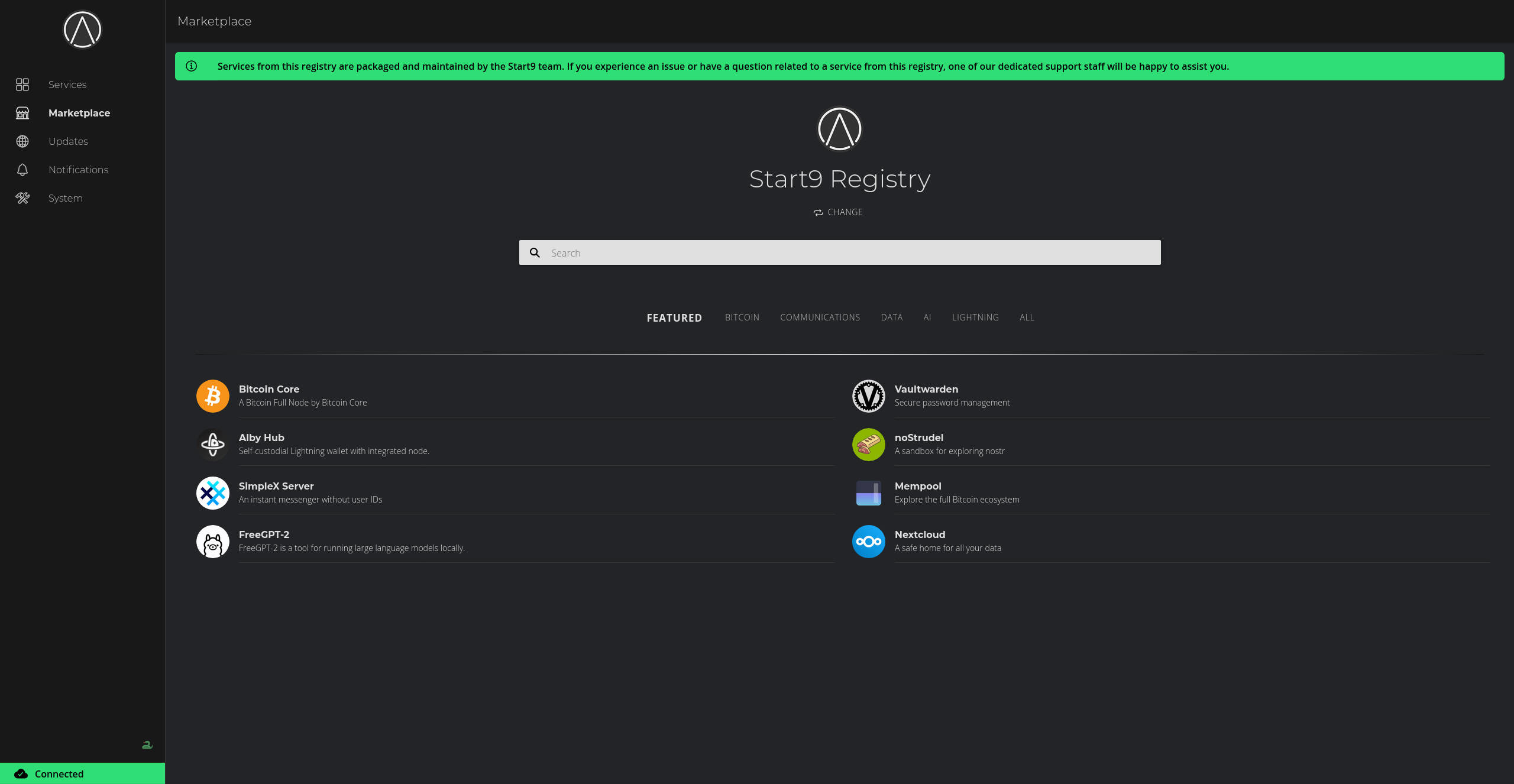The width and height of the screenshot is (1514, 784).
Task: Click the Services grid icon
Action: point(22,85)
